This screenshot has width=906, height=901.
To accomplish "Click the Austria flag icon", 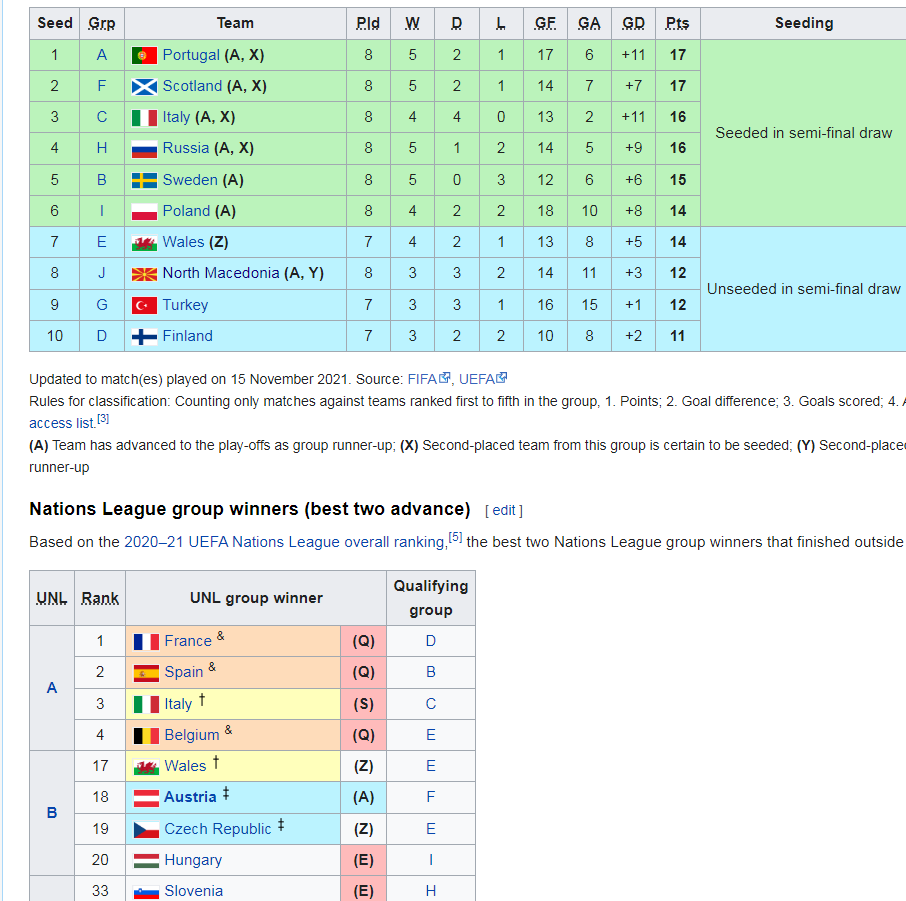I will [x=146, y=798].
